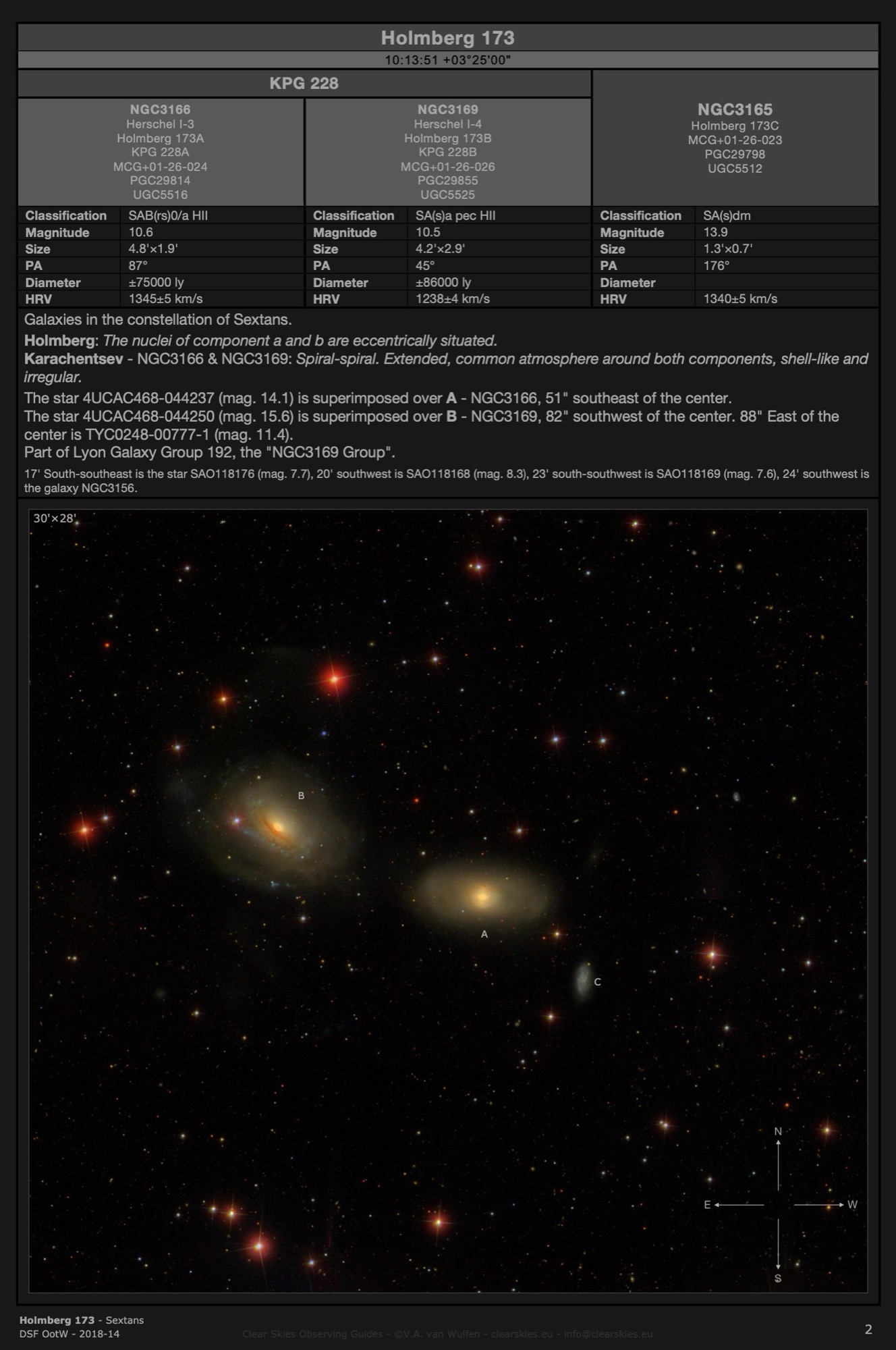896x1350 pixels.
Task: Click the page number 2 in the footer
Action: pyautogui.click(x=868, y=1329)
